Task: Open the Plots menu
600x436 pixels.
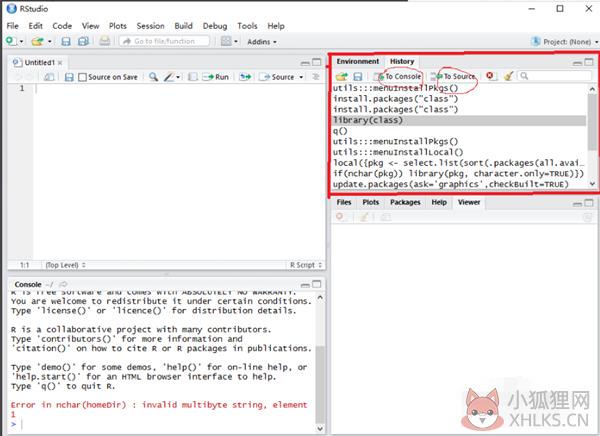Action: pos(117,26)
